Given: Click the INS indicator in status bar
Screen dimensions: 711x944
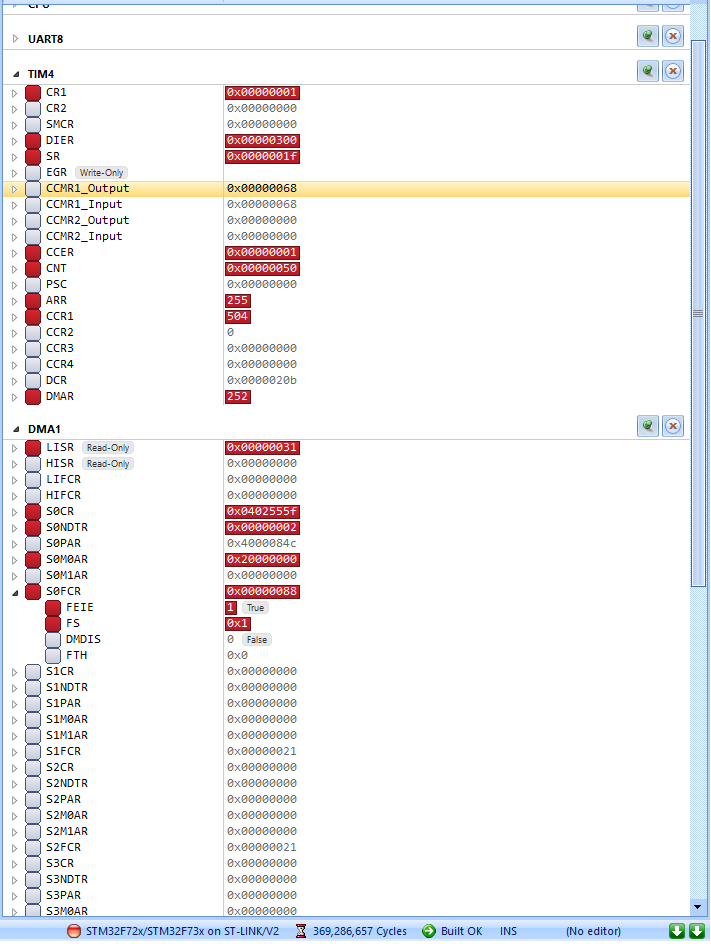Looking at the screenshot, I should (x=508, y=931).
